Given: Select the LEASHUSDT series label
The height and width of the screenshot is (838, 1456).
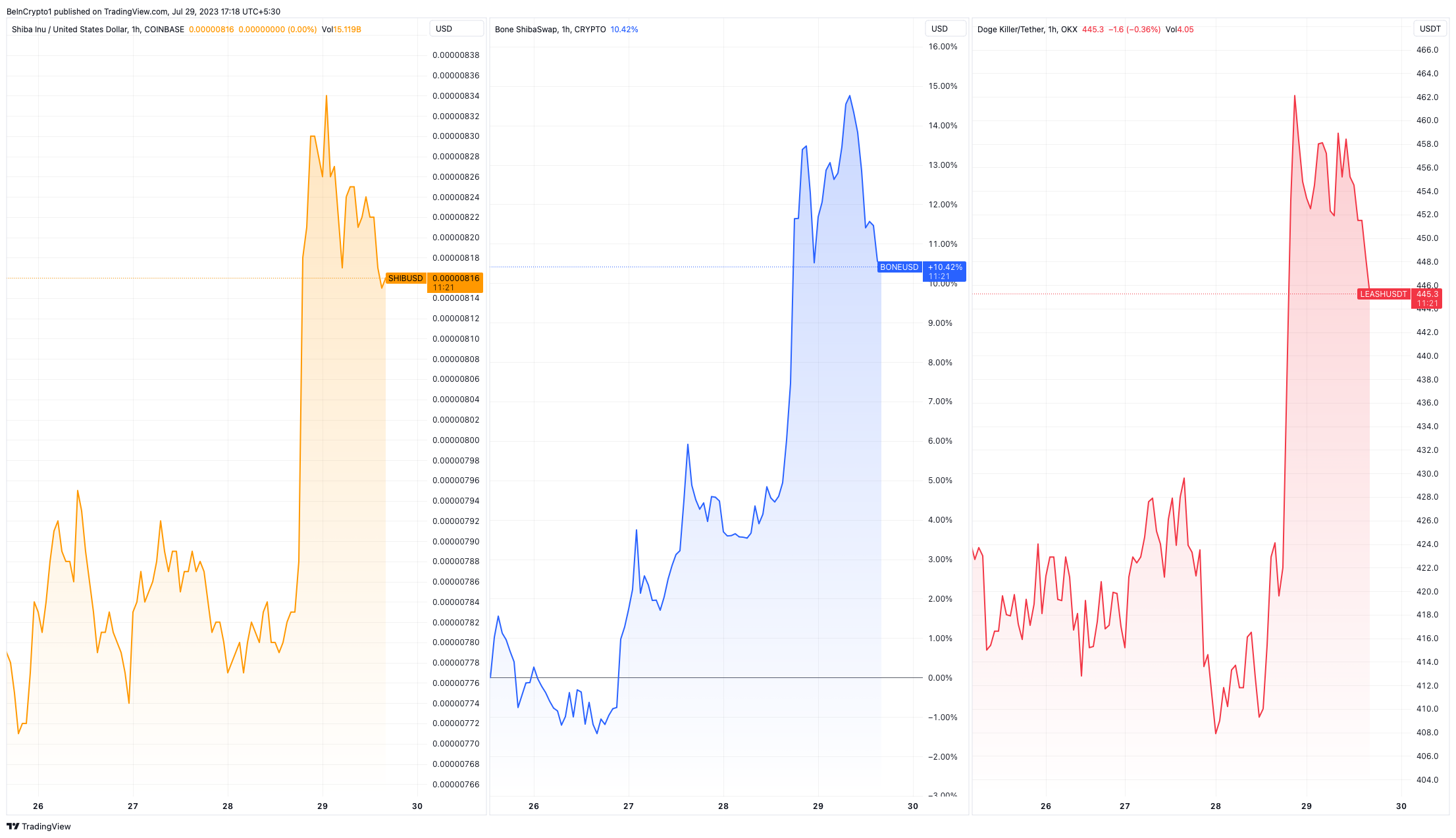Looking at the screenshot, I should (x=1383, y=294).
